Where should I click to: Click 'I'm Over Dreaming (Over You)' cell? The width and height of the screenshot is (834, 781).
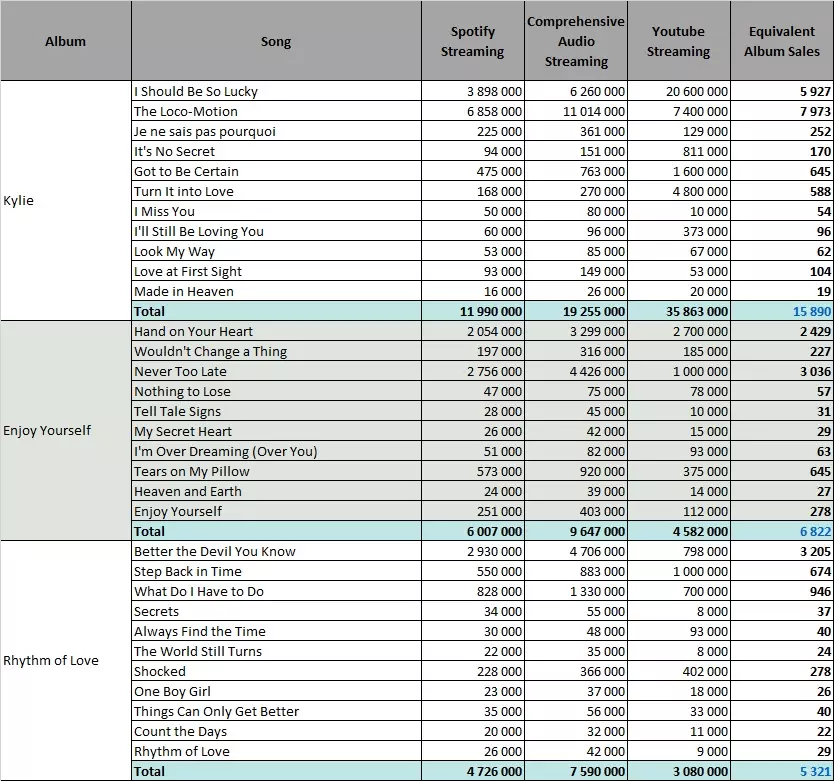tap(276, 451)
